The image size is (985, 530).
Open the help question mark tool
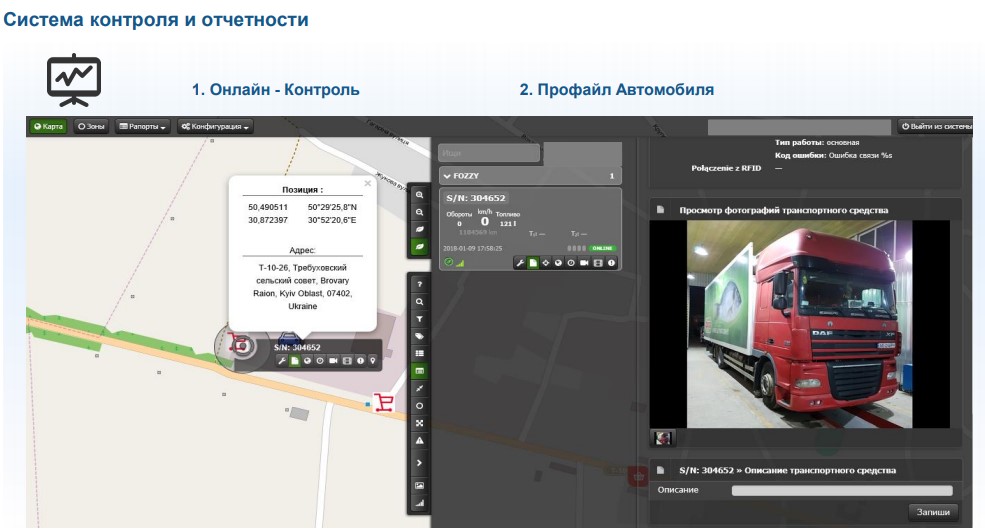coord(420,284)
